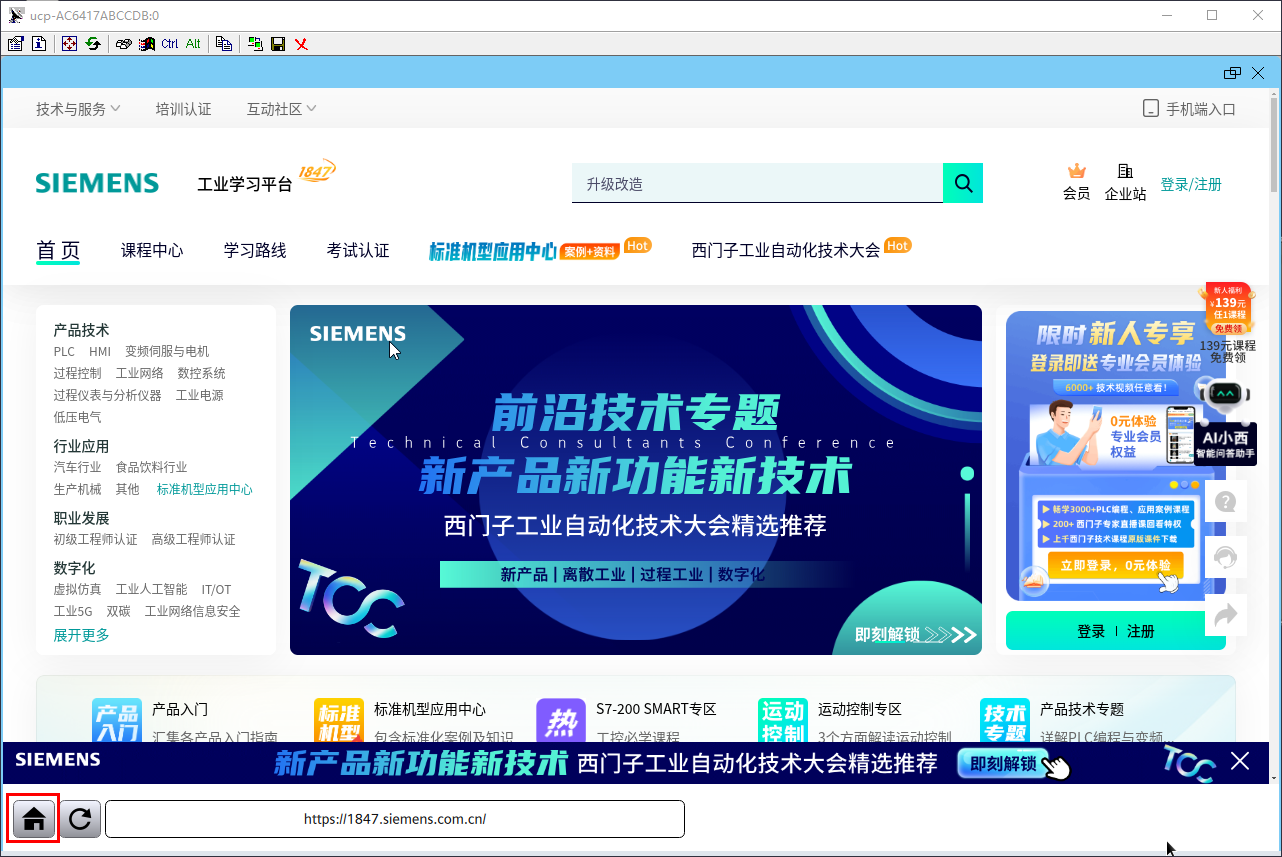Open the 数控系统 category
The width and height of the screenshot is (1282, 857).
point(202,374)
